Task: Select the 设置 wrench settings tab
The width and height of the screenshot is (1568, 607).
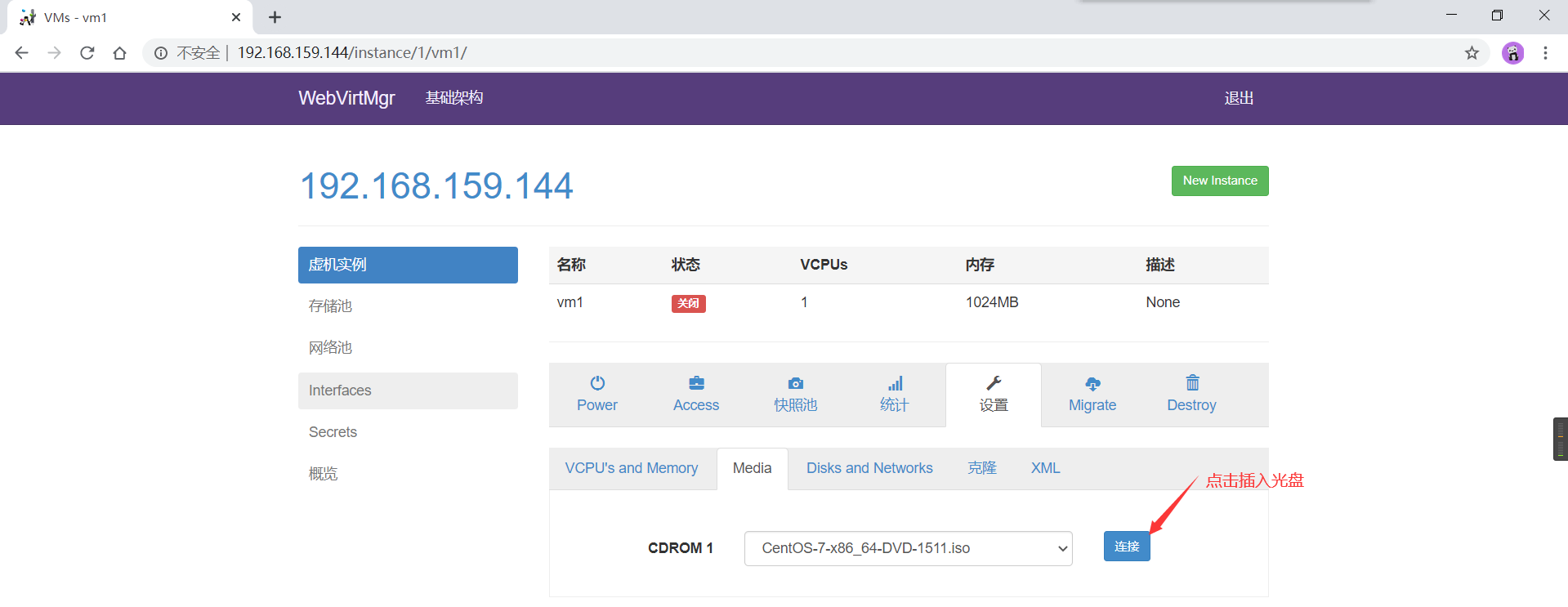Action: point(994,395)
